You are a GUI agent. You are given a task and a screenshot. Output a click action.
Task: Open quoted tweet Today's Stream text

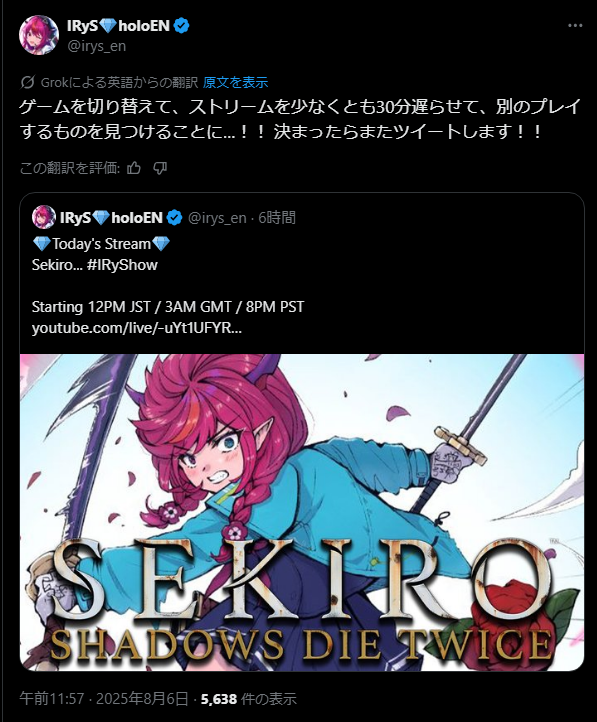pyautogui.click(x=101, y=244)
